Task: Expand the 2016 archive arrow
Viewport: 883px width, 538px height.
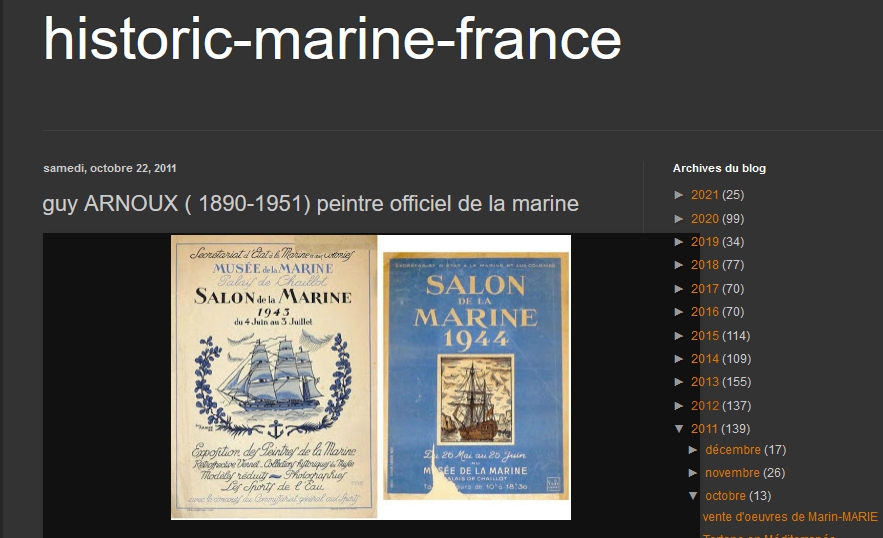Action: 679,312
